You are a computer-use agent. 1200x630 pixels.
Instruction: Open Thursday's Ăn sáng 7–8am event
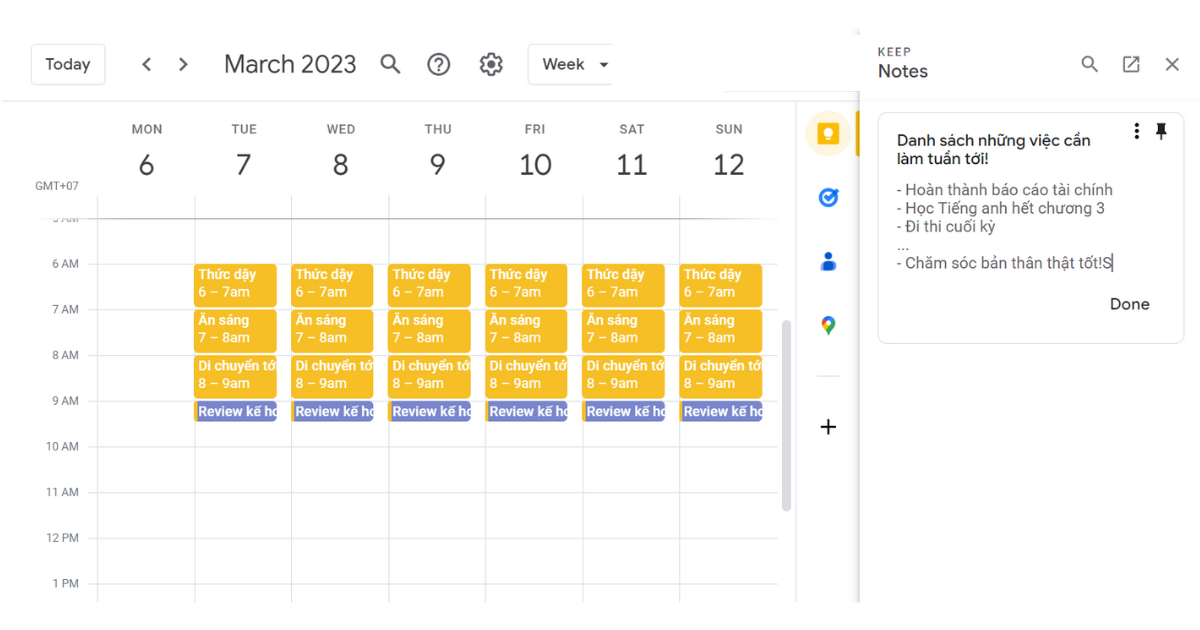tap(428, 329)
